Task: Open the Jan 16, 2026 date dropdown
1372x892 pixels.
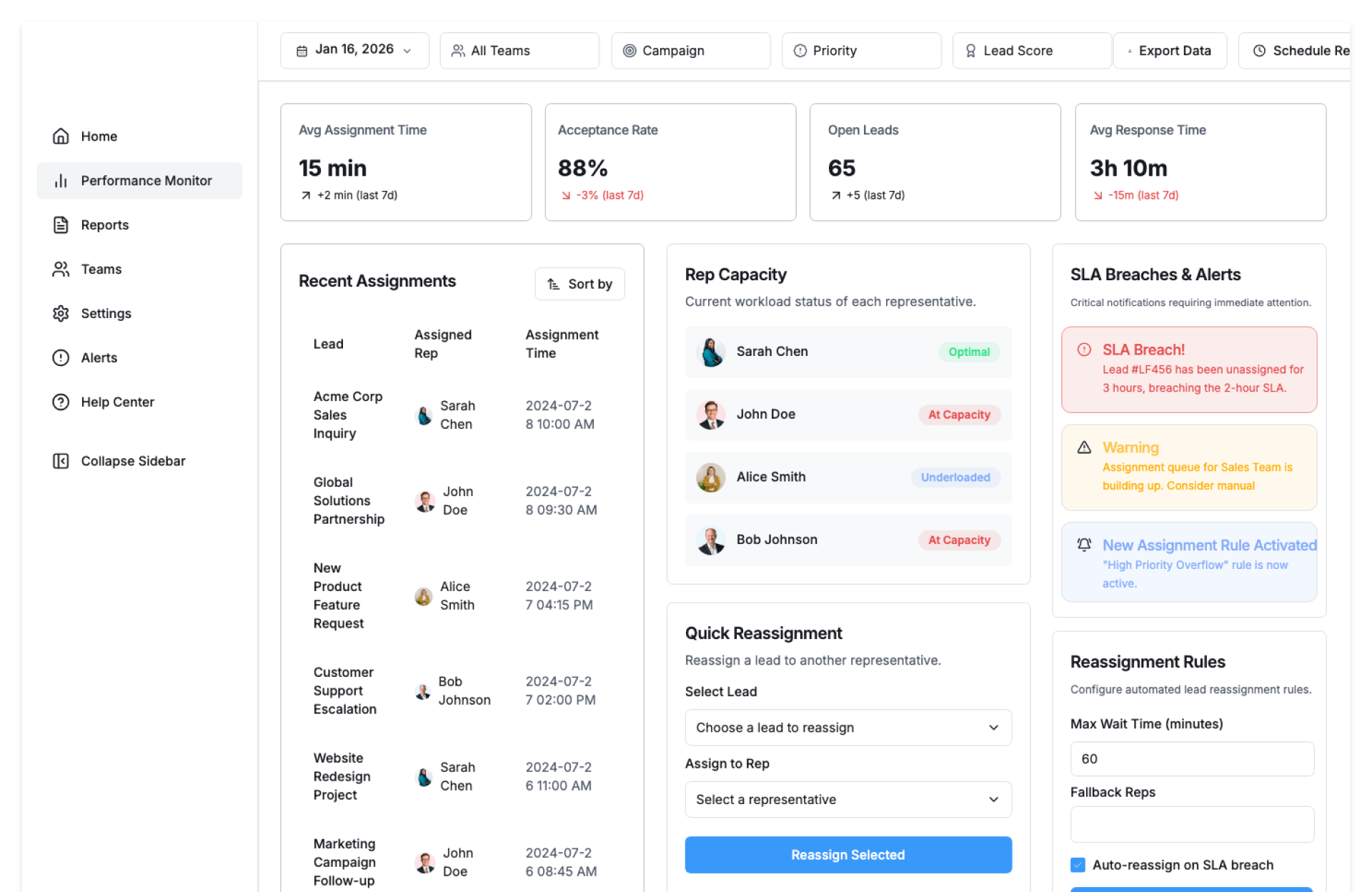Action: tap(354, 51)
